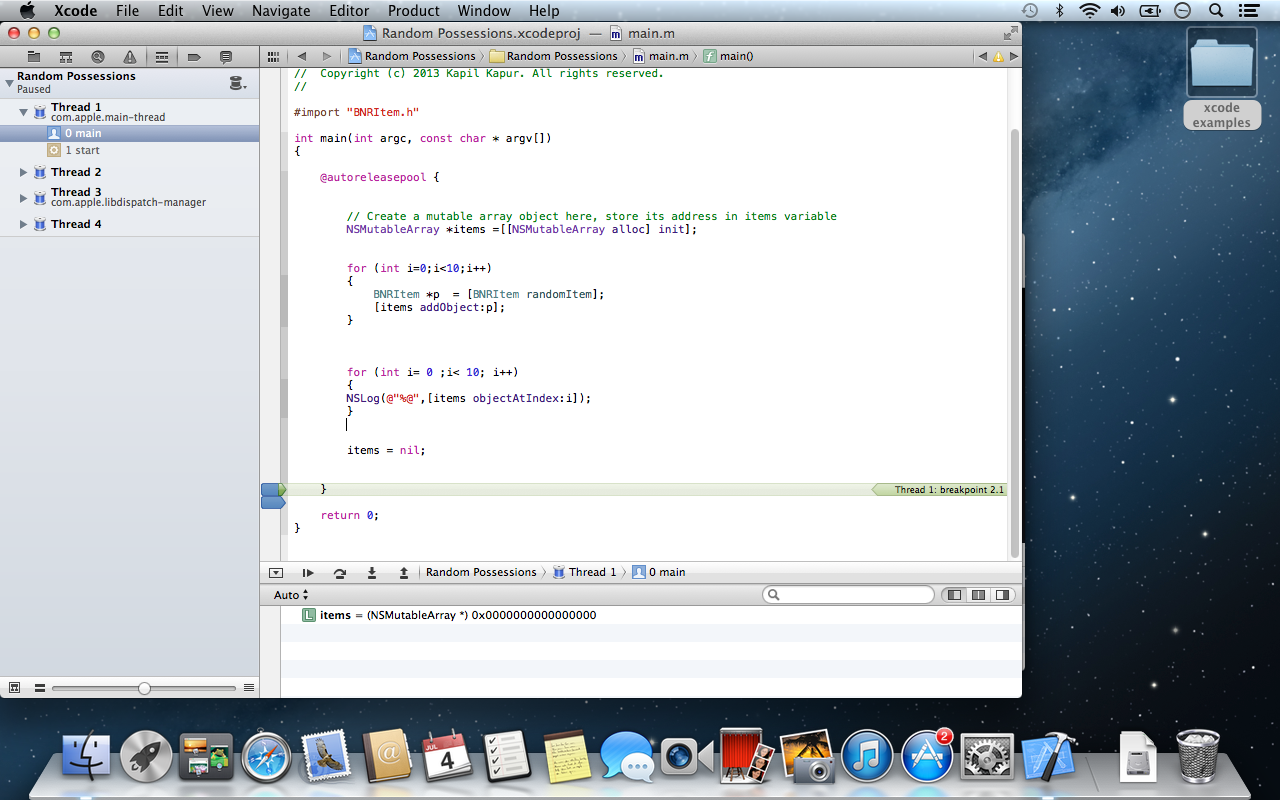Open the Issue navigator warning icon
This screenshot has width=1280, height=800.
(x=130, y=57)
